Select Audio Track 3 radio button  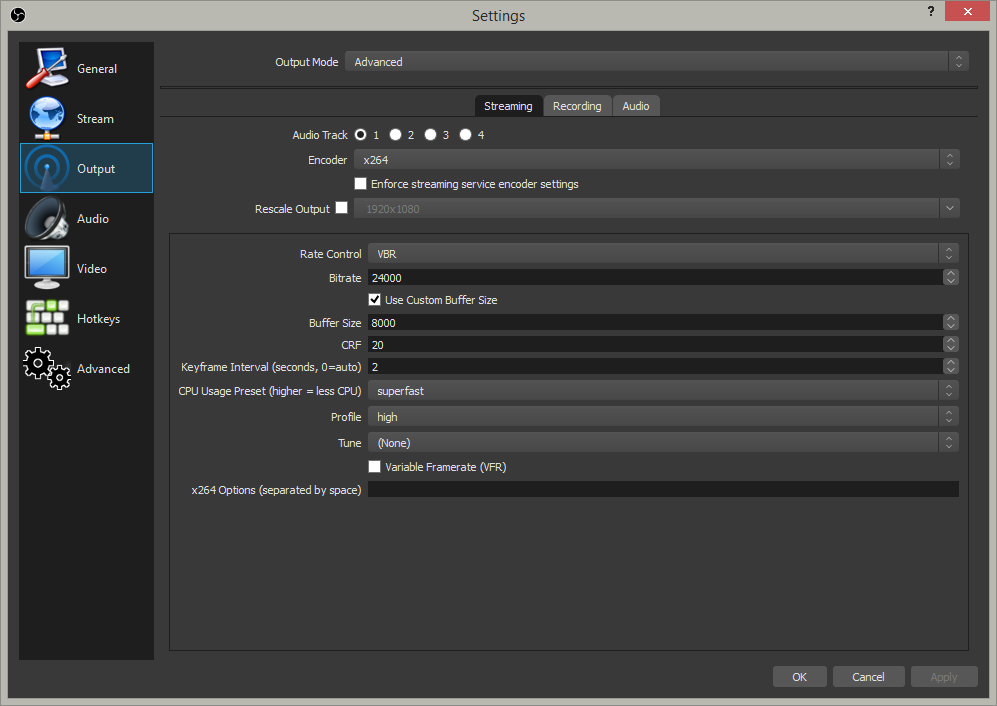(430, 135)
